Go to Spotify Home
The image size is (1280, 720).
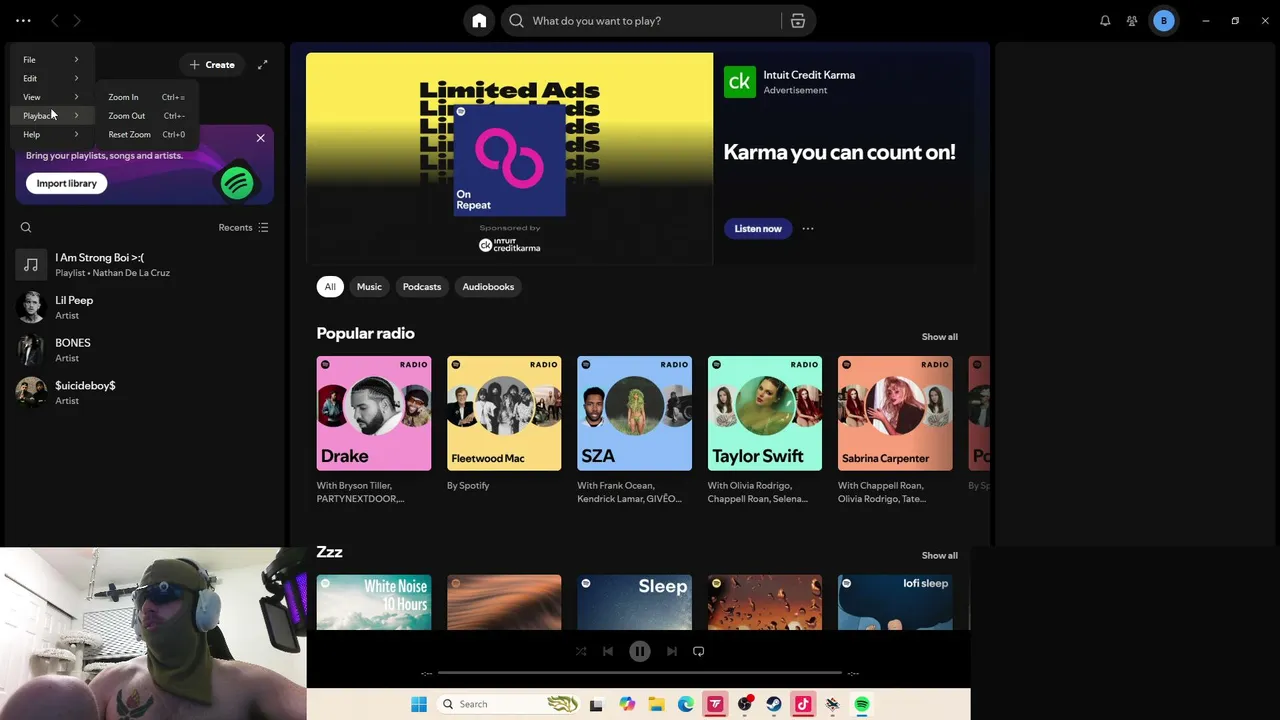click(479, 21)
